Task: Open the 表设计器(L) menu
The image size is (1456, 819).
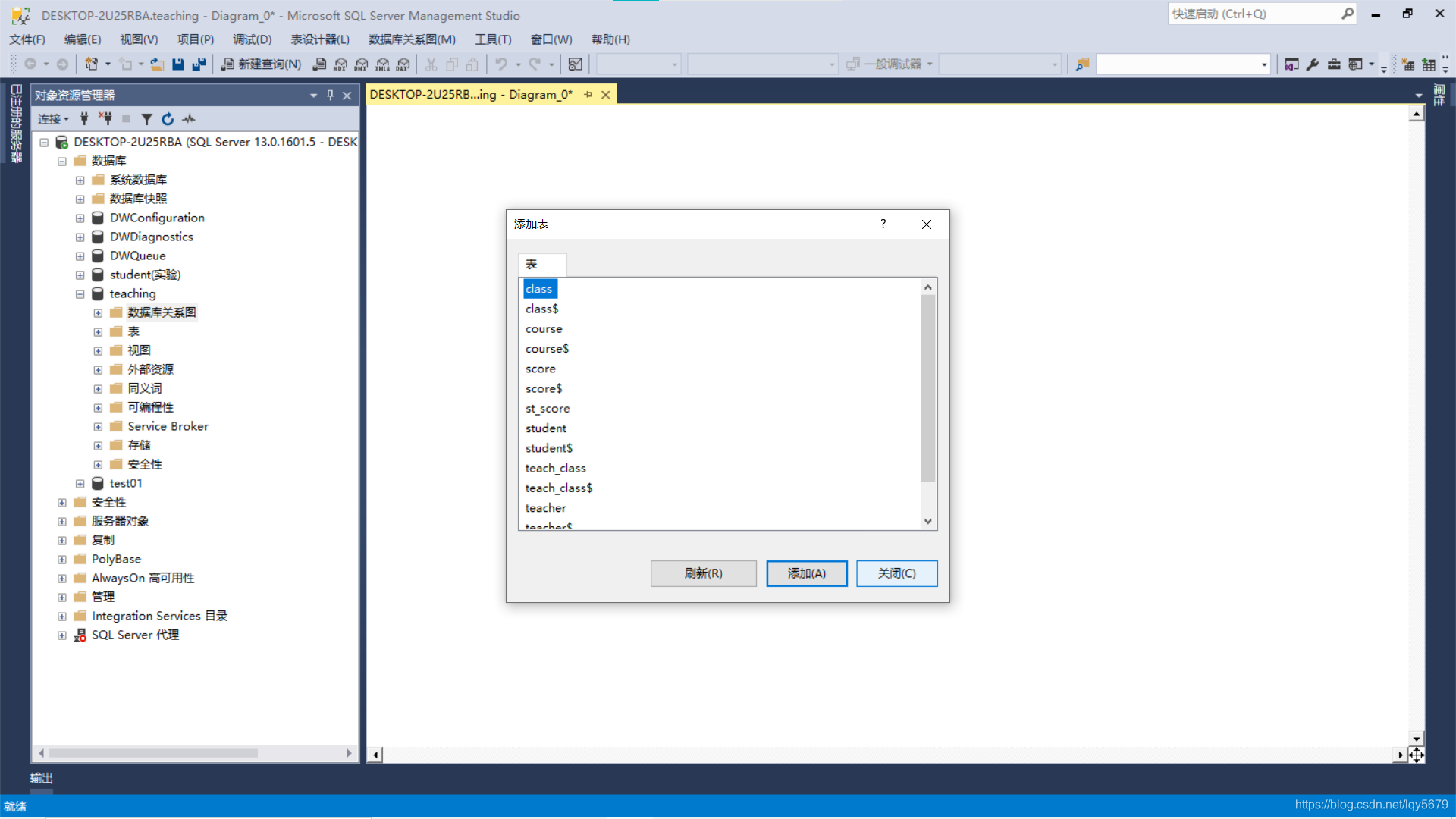Action: pyautogui.click(x=320, y=39)
